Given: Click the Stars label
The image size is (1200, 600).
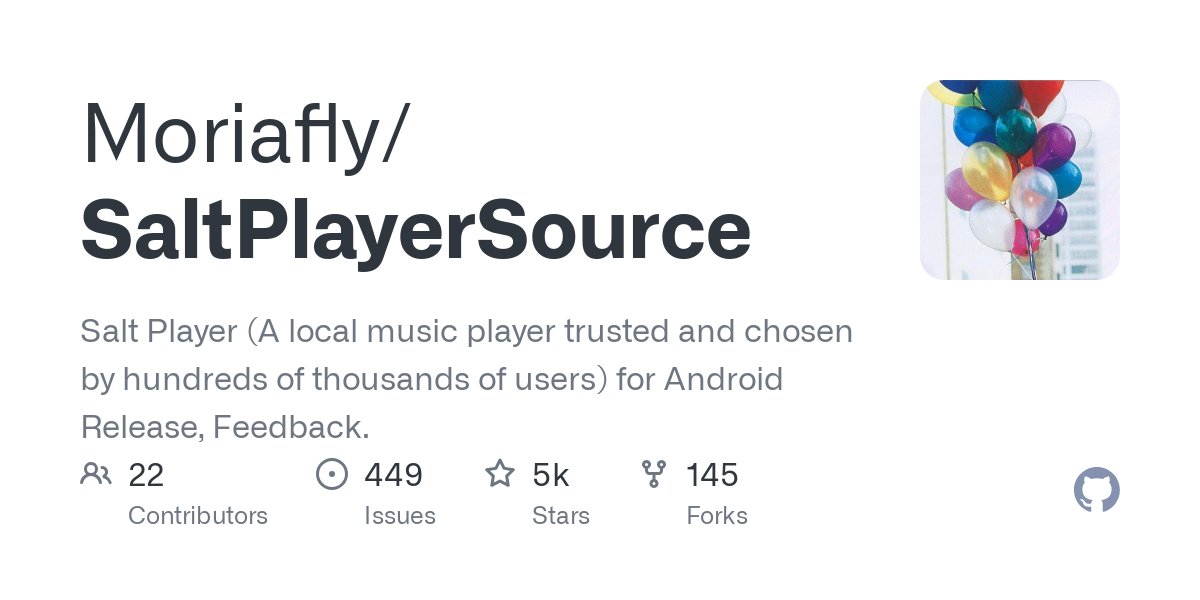Looking at the screenshot, I should click(x=561, y=516).
